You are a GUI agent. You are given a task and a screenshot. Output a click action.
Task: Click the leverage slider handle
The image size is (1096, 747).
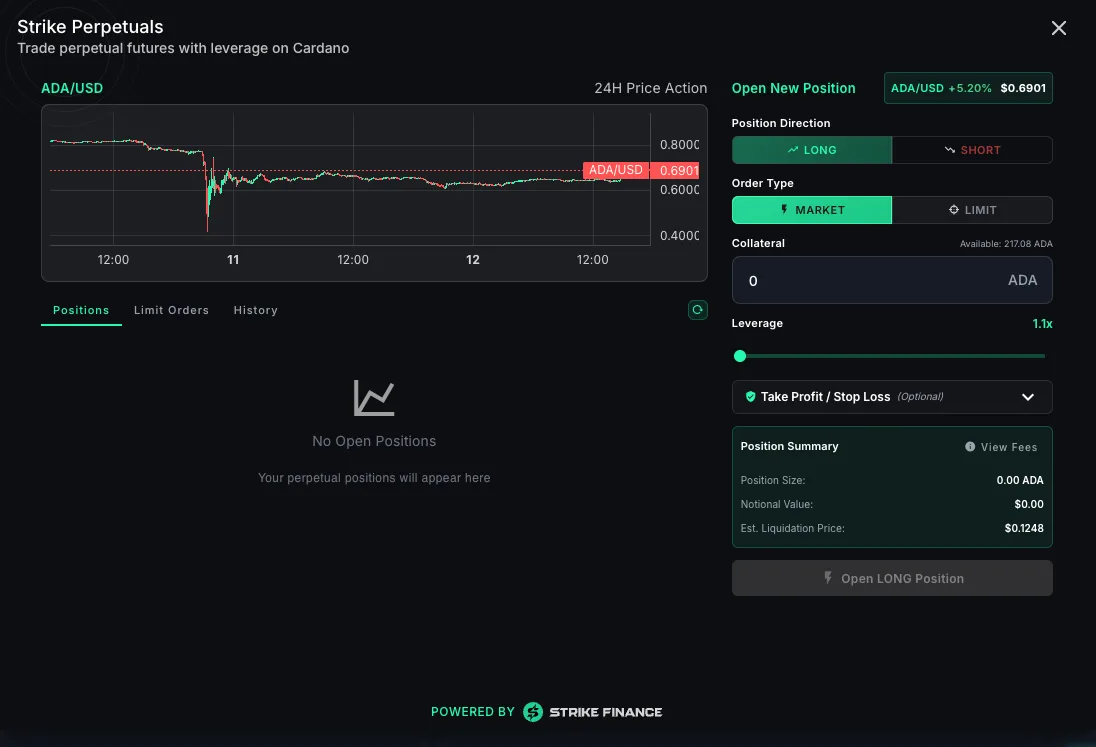(740, 356)
